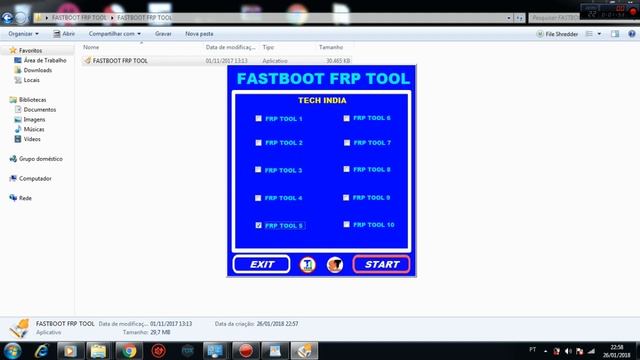Tick the FRP TOOL 4 checkbox

258,198
